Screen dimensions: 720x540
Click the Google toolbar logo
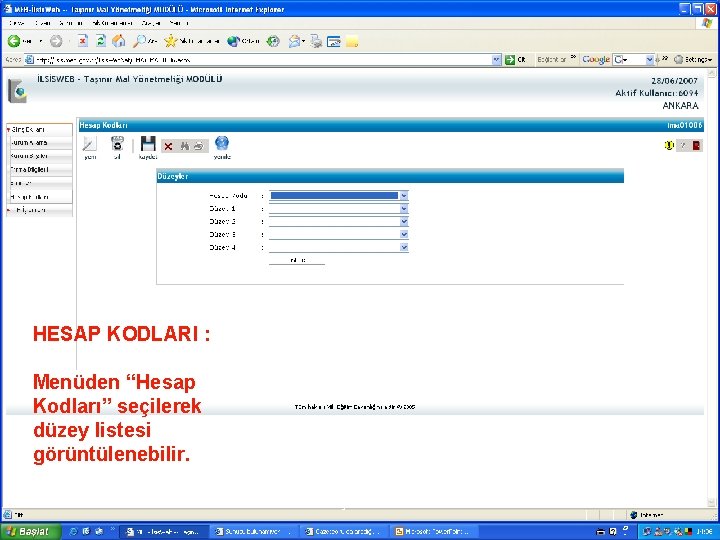pyautogui.click(x=596, y=60)
